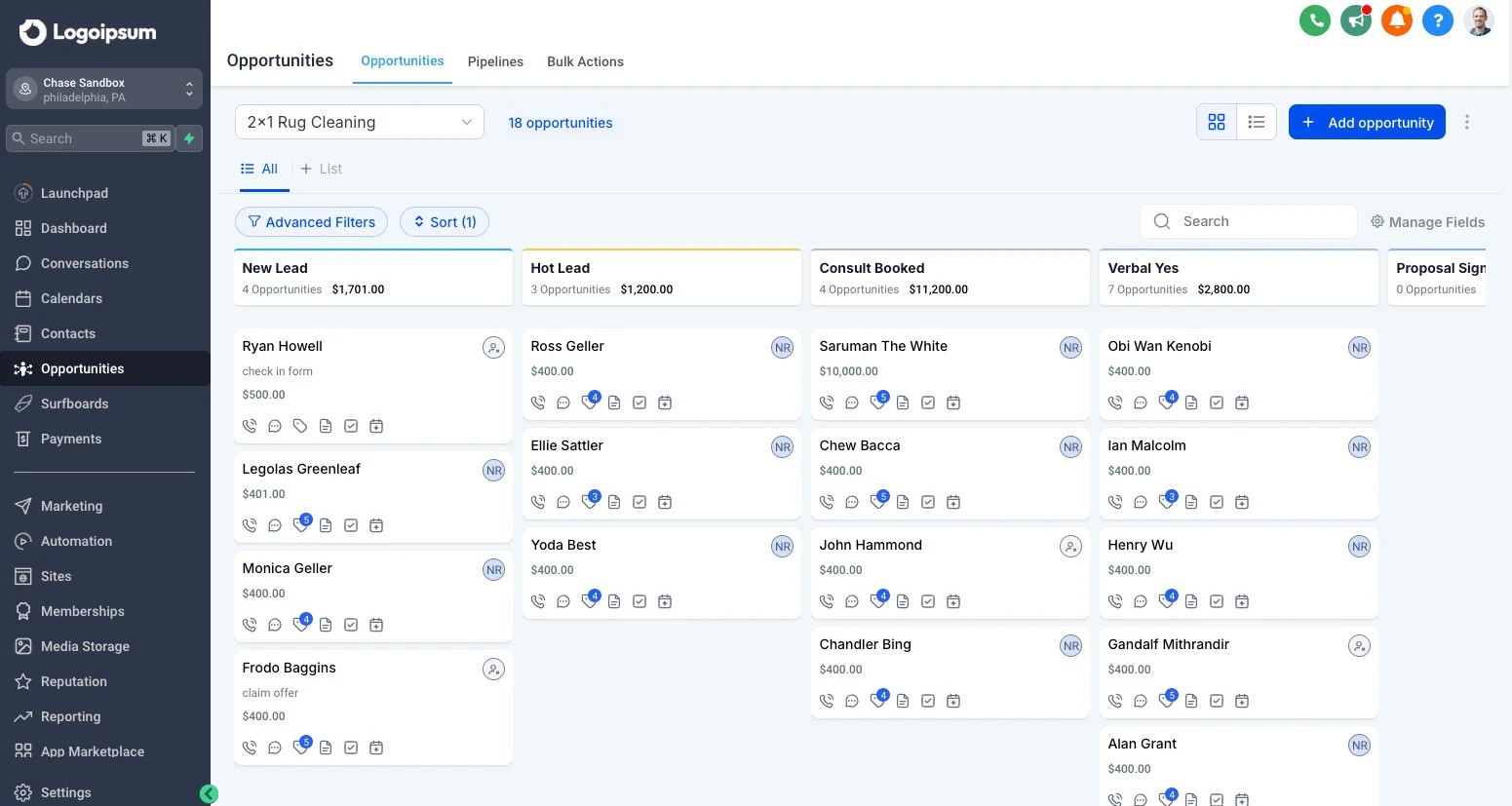Select the Opportunities tab

403,60
